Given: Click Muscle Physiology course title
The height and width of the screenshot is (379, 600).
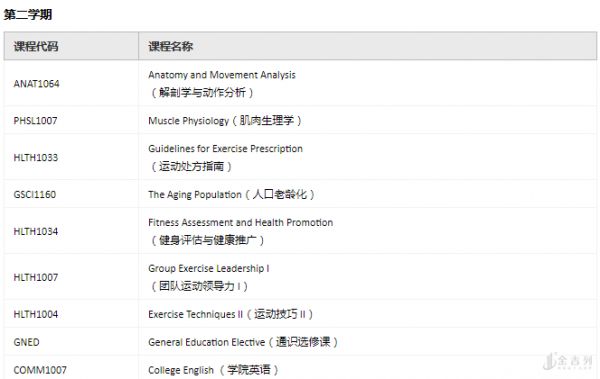Looking at the screenshot, I should coord(188,121).
